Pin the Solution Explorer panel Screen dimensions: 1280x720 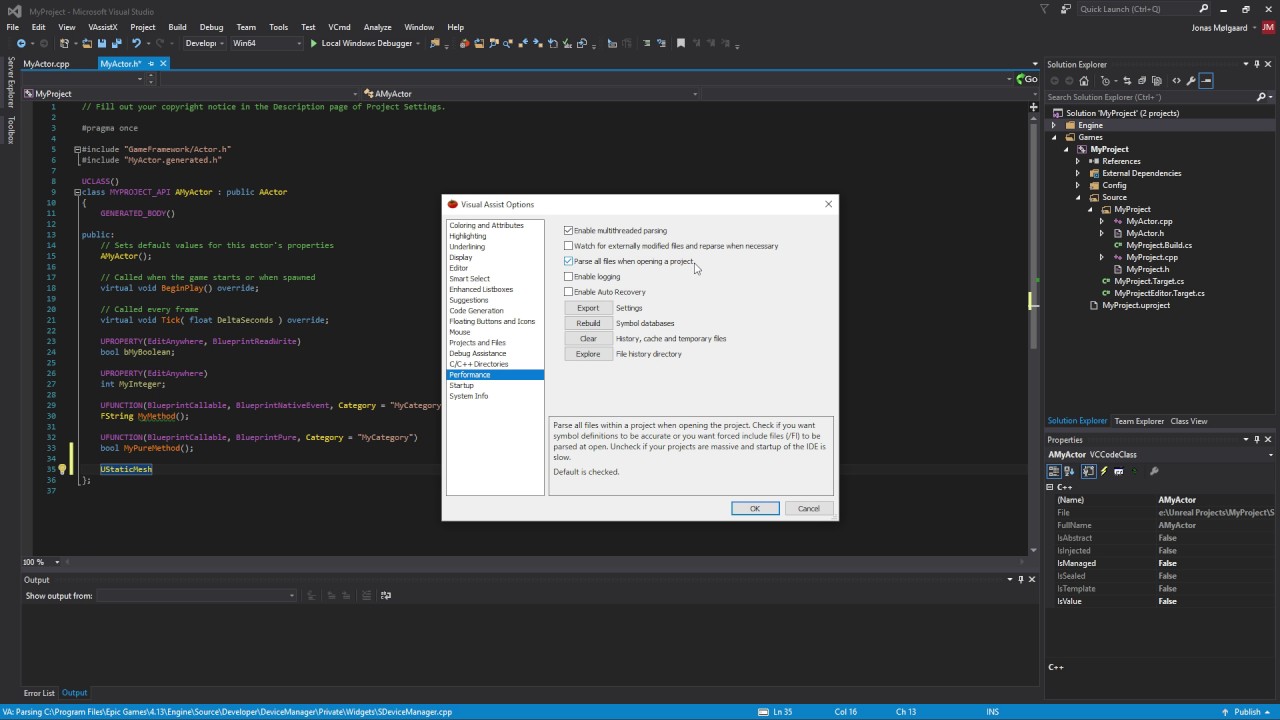1256,64
